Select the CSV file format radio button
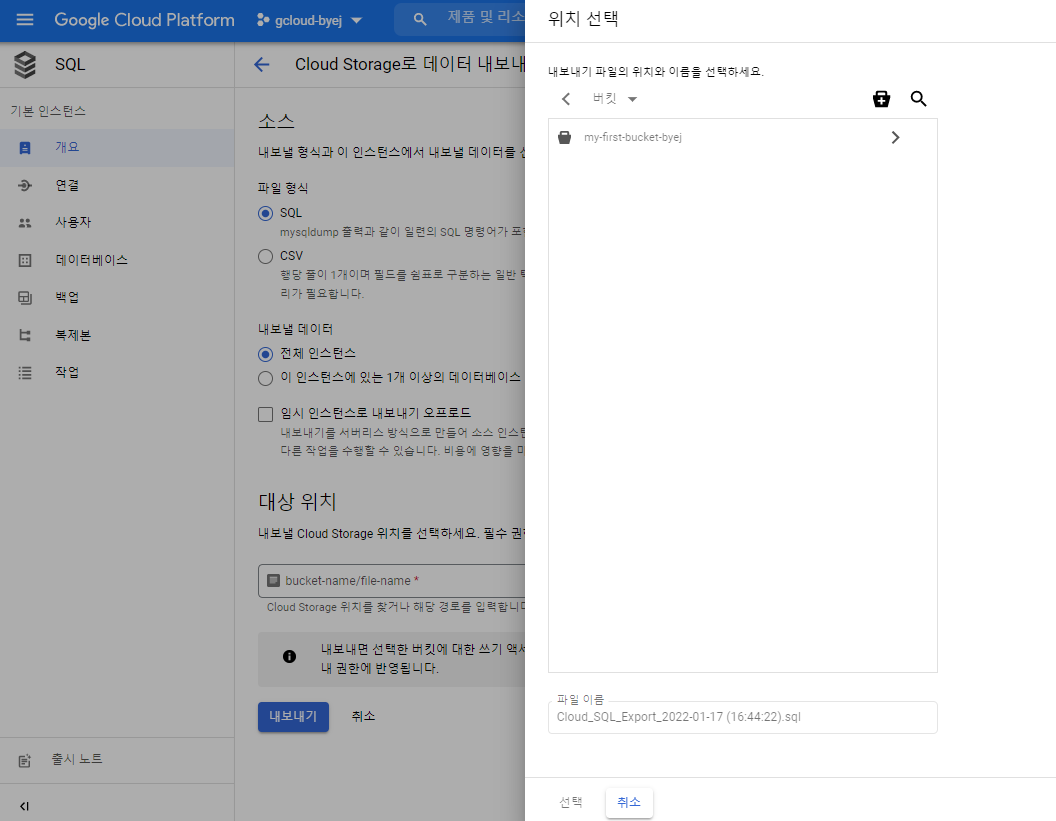1056x821 pixels. coord(265,257)
